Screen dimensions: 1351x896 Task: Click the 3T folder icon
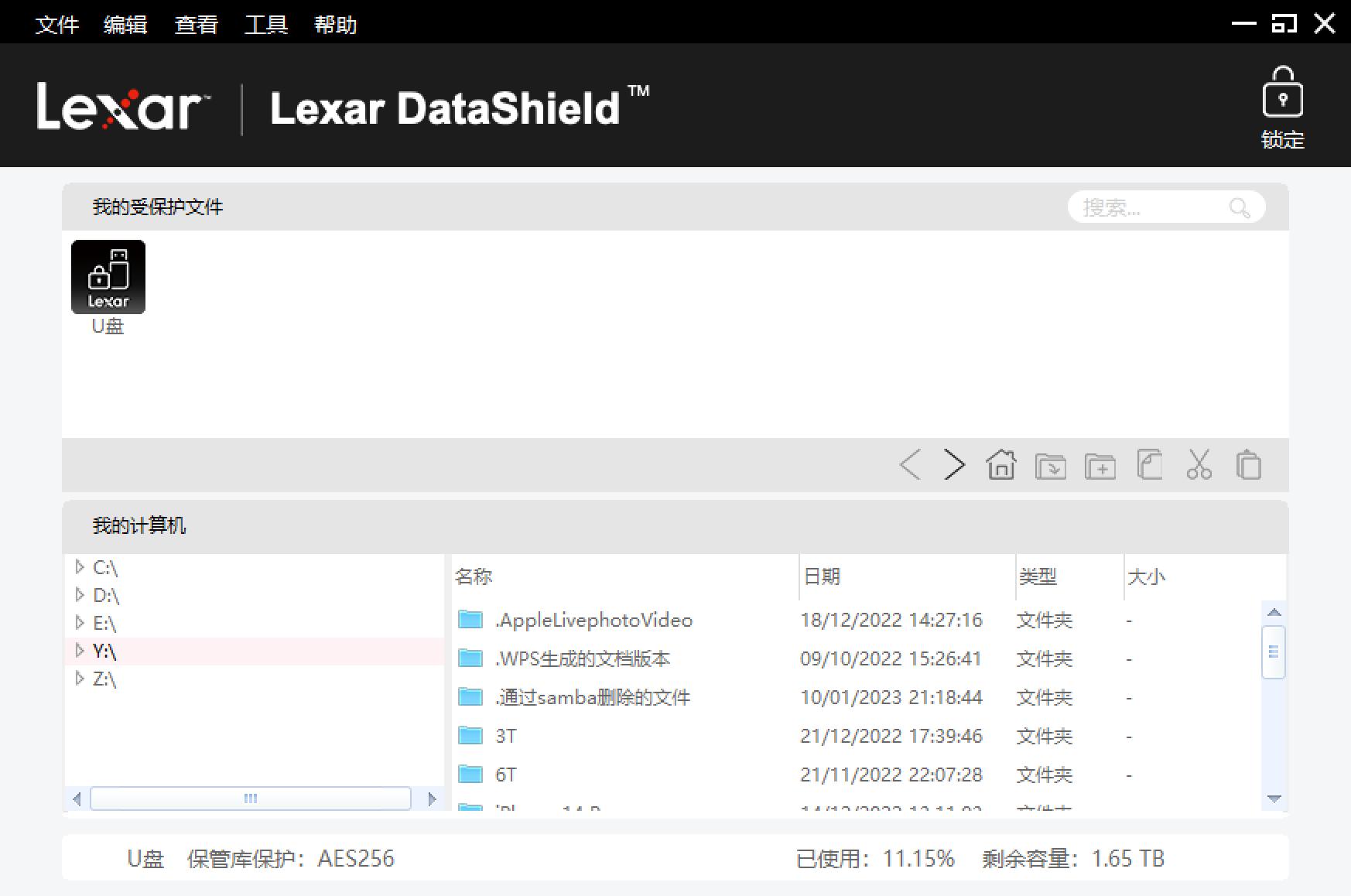tap(470, 735)
